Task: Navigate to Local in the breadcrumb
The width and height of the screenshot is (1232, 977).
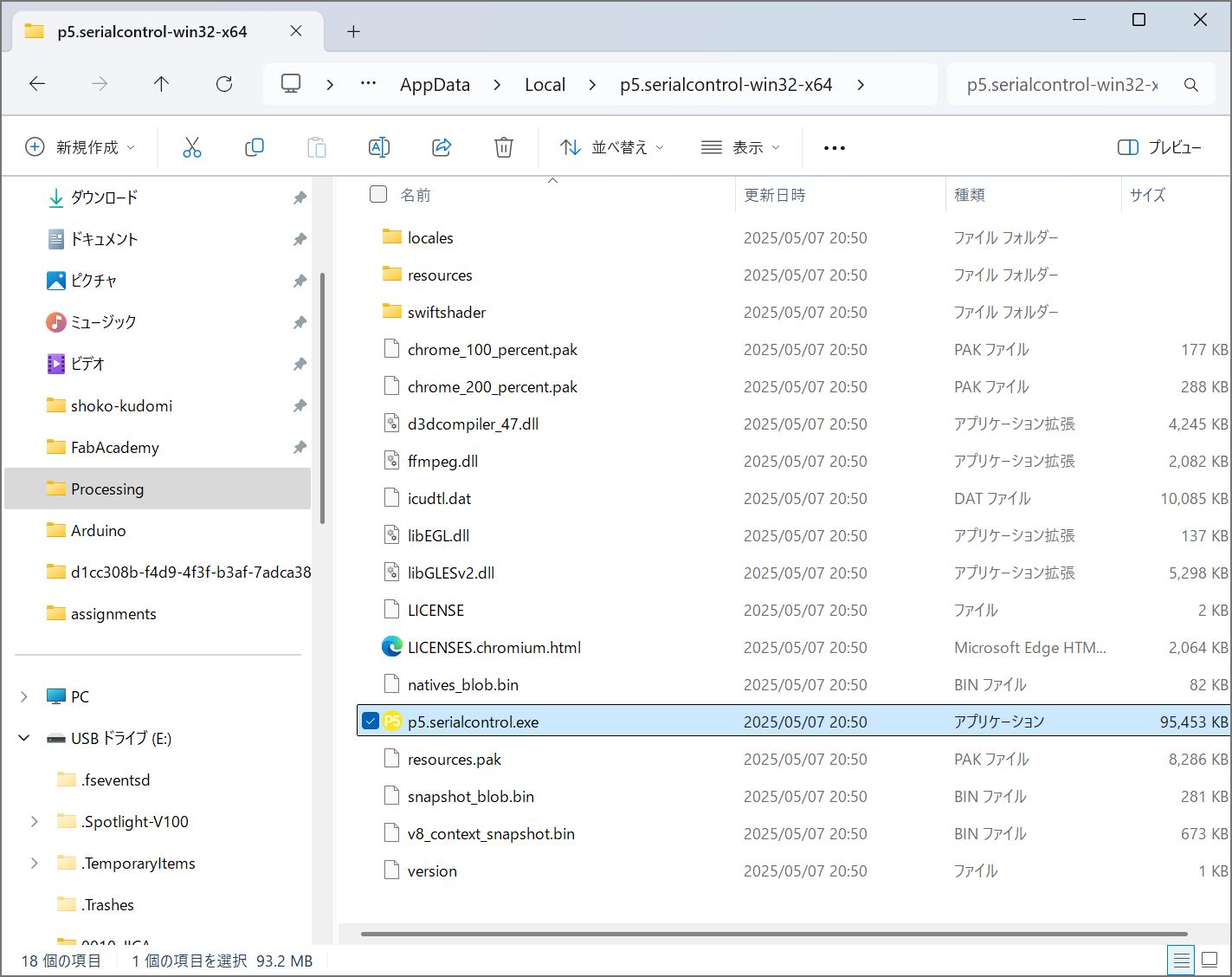Action: [545, 85]
